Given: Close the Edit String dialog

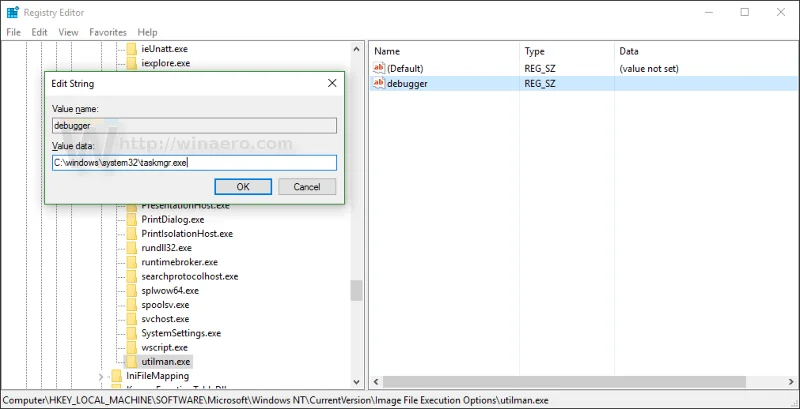Looking at the screenshot, I should pyautogui.click(x=332, y=83).
